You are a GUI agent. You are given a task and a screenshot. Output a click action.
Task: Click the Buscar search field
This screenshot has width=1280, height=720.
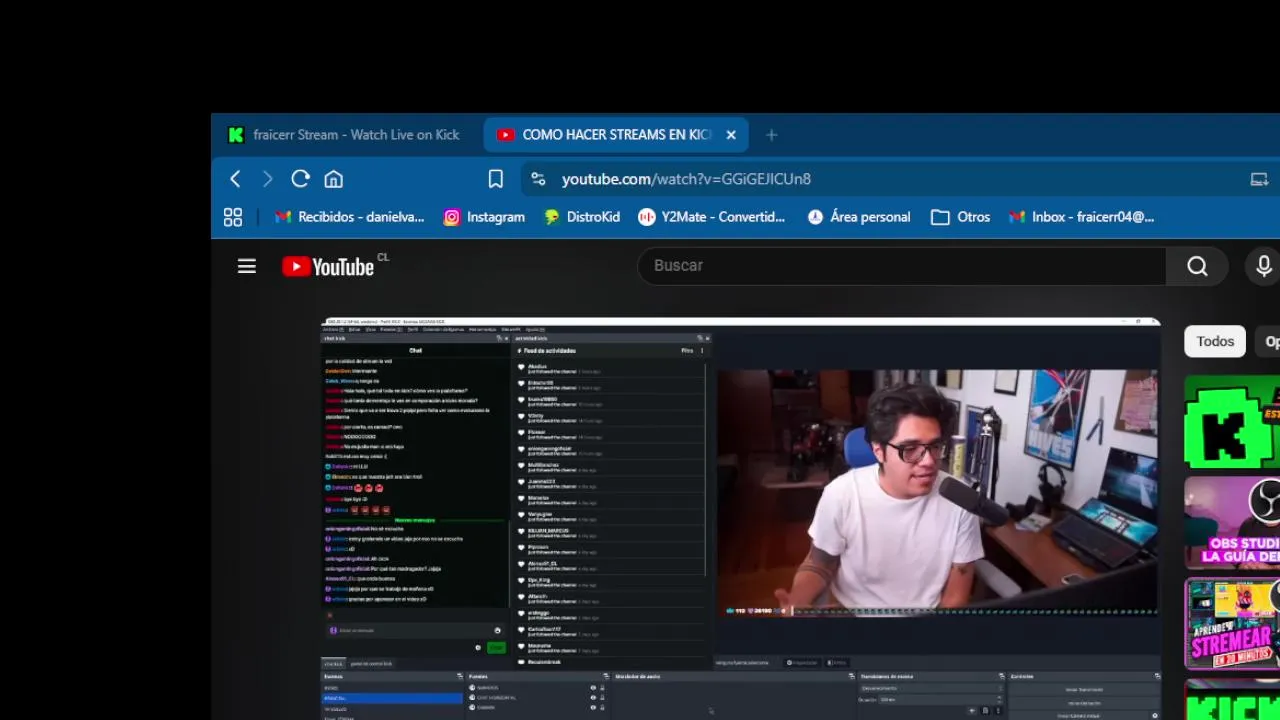(902, 266)
